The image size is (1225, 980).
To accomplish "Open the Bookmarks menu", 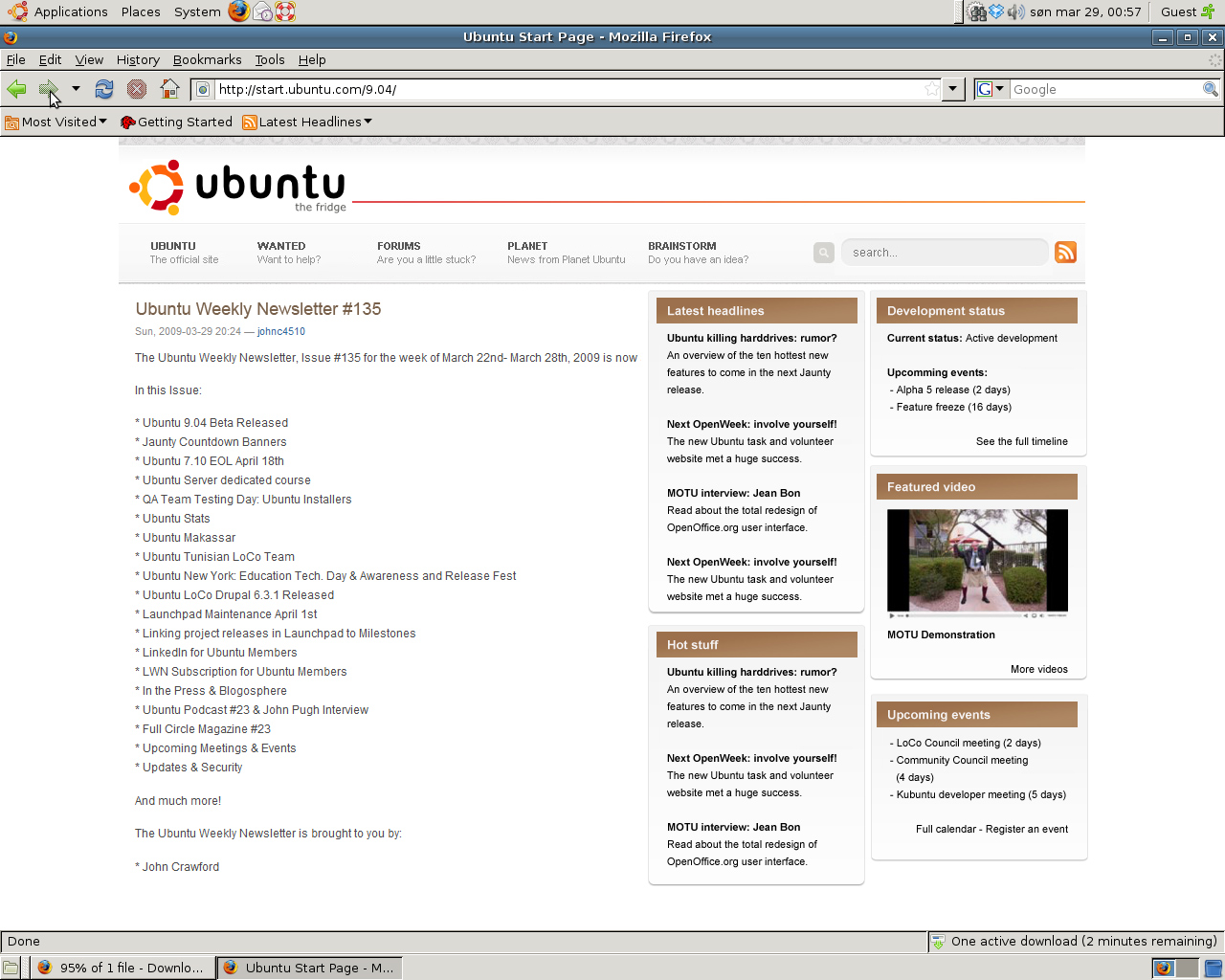I will [x=207, y=59].
